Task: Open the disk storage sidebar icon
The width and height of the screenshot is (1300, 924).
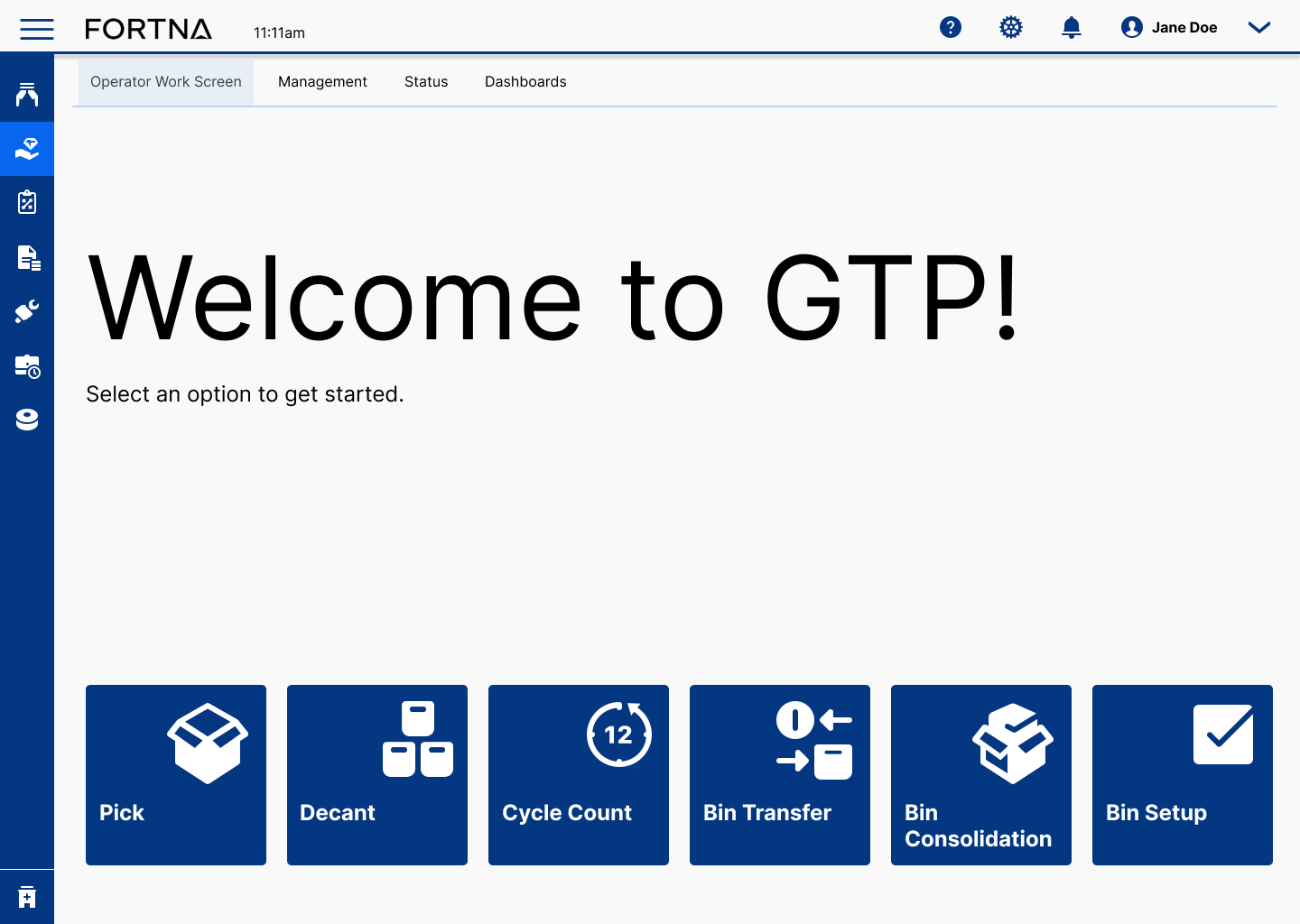Action: coord(27,420)
